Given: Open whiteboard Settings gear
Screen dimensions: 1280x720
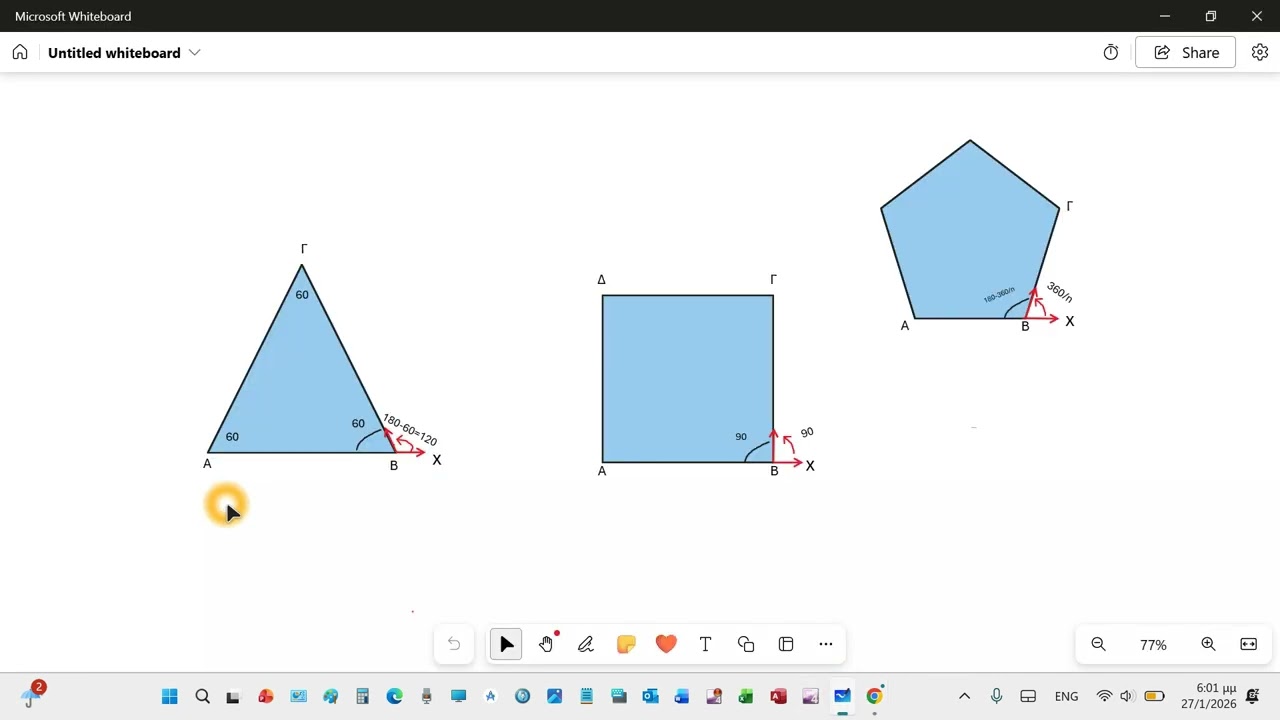Looking at the screenshot, I should tap(1260, 52).
